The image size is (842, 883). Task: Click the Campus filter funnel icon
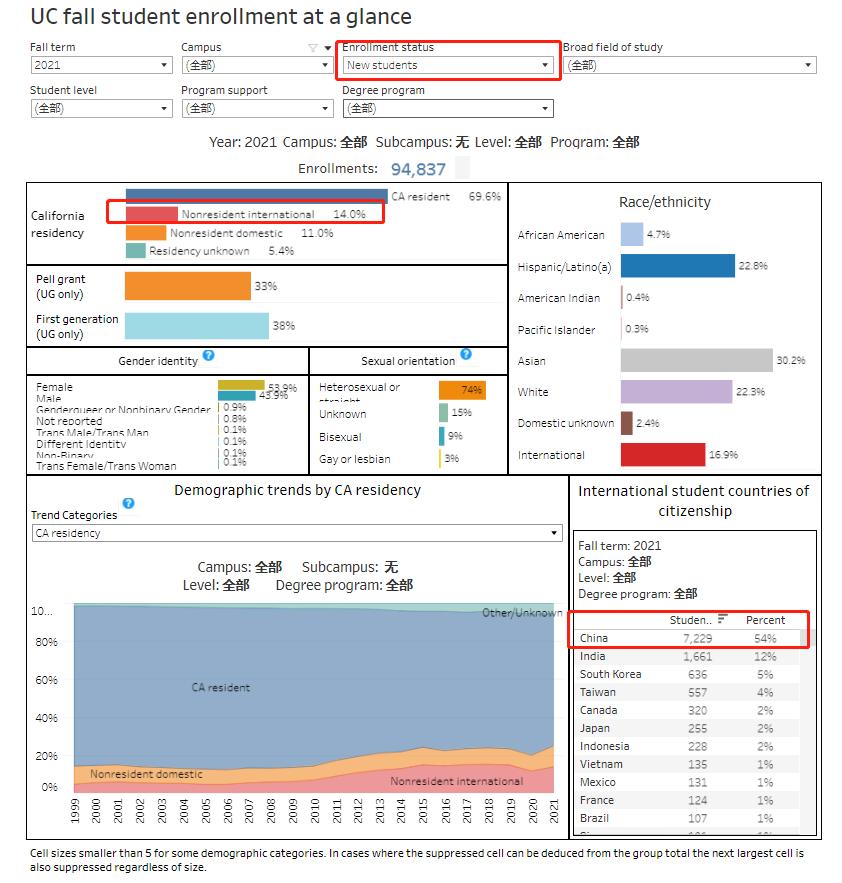click(x=312, y=49)
